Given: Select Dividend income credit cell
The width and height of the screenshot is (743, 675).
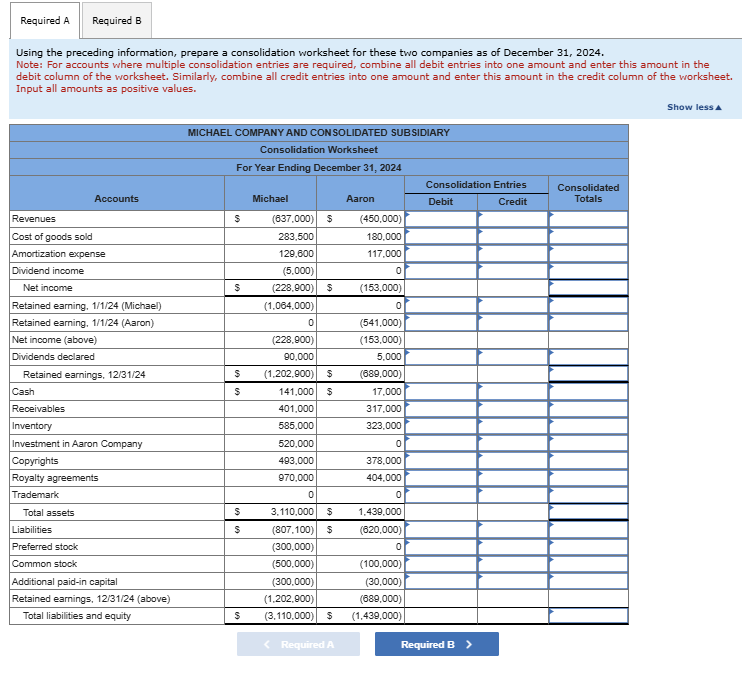Looking at the screenshot, I should [513, 271].
